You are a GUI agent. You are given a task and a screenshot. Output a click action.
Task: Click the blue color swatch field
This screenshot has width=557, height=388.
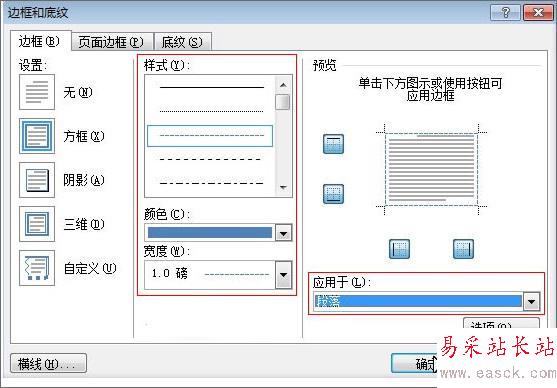(x=210, y=233)
